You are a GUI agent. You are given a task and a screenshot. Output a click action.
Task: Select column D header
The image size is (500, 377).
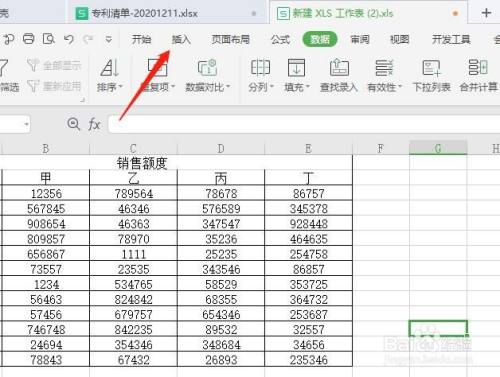221,148
